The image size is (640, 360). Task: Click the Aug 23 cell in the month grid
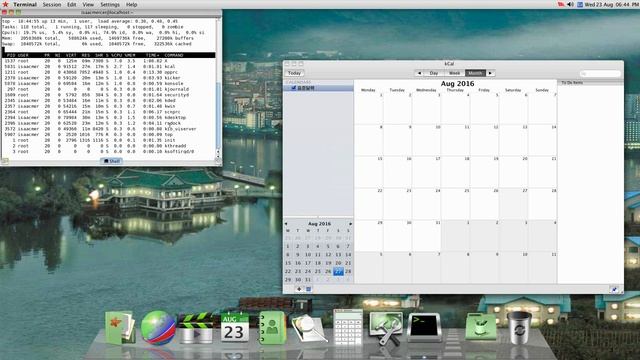click(398, 204)
